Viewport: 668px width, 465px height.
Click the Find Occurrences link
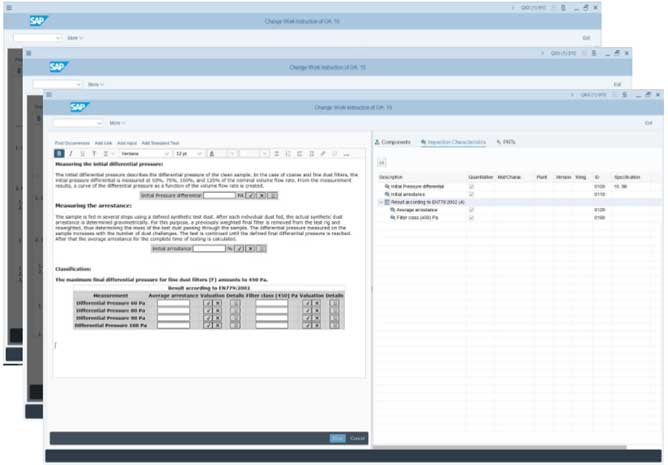point(72,143)
